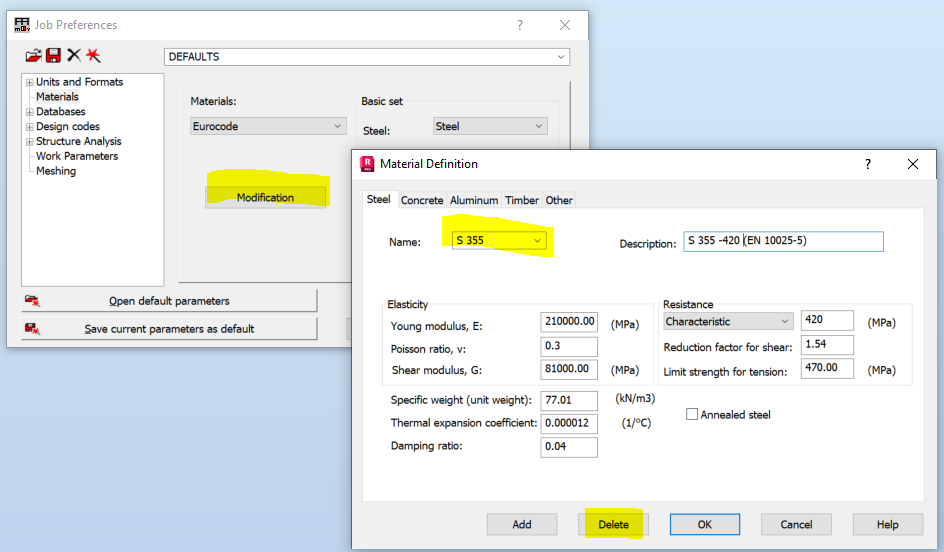The image size is (944, 552).
Task: Expand Units and Formats tree node
Action: coord(29,82)
